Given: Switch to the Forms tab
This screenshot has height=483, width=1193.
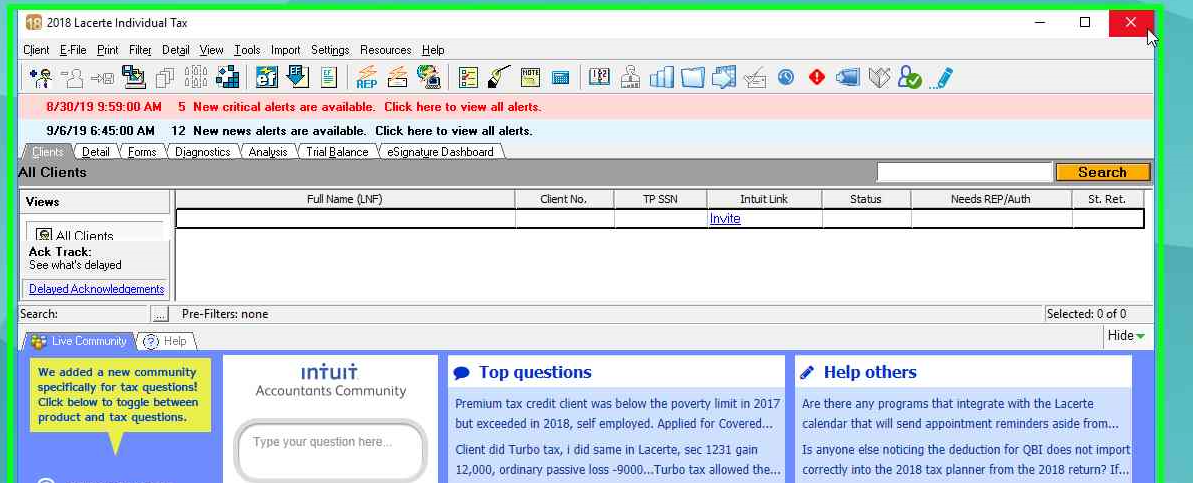Looking at the screenshot, I should point(142,152).
